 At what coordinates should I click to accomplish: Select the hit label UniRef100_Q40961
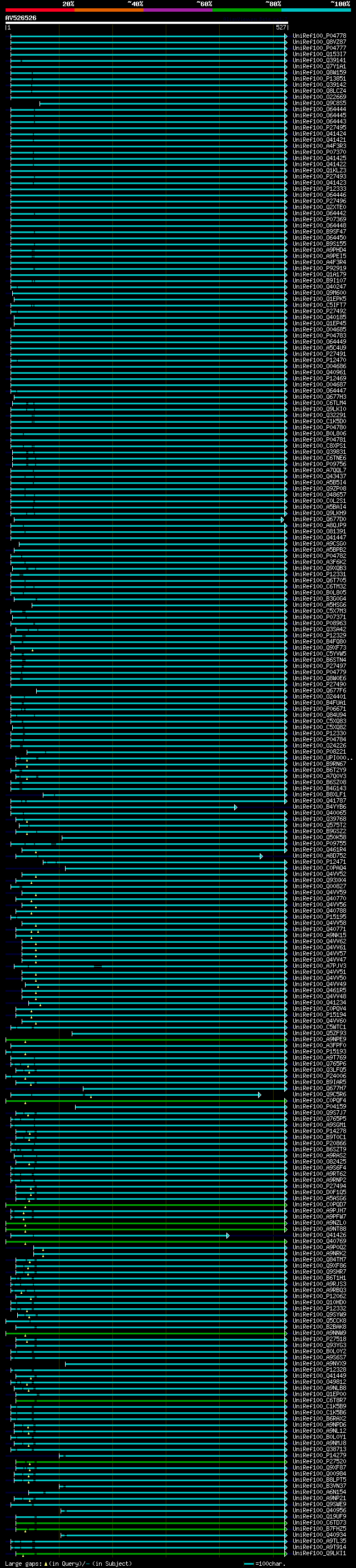319,373
